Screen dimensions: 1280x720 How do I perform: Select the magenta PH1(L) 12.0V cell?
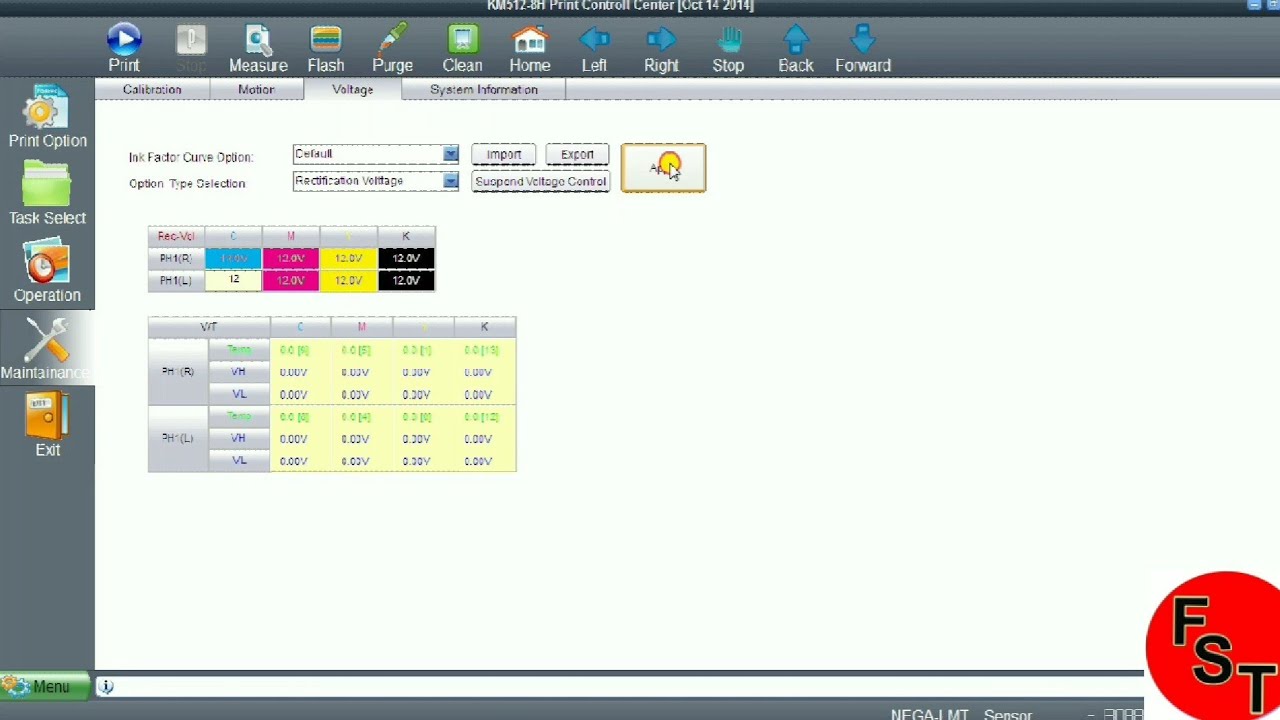coord(291,281)
